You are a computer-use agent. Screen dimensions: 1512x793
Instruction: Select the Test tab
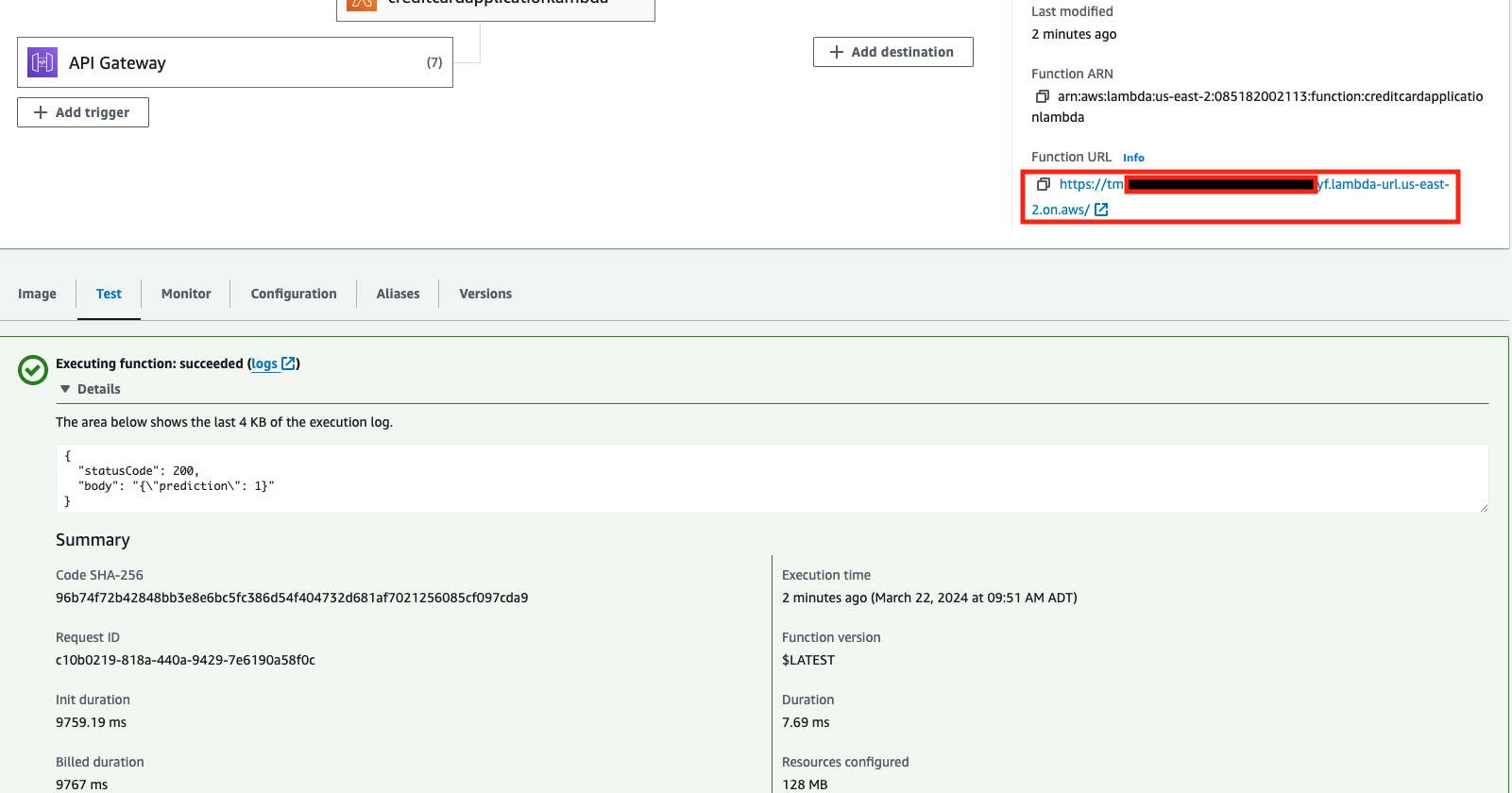(109, 294)
